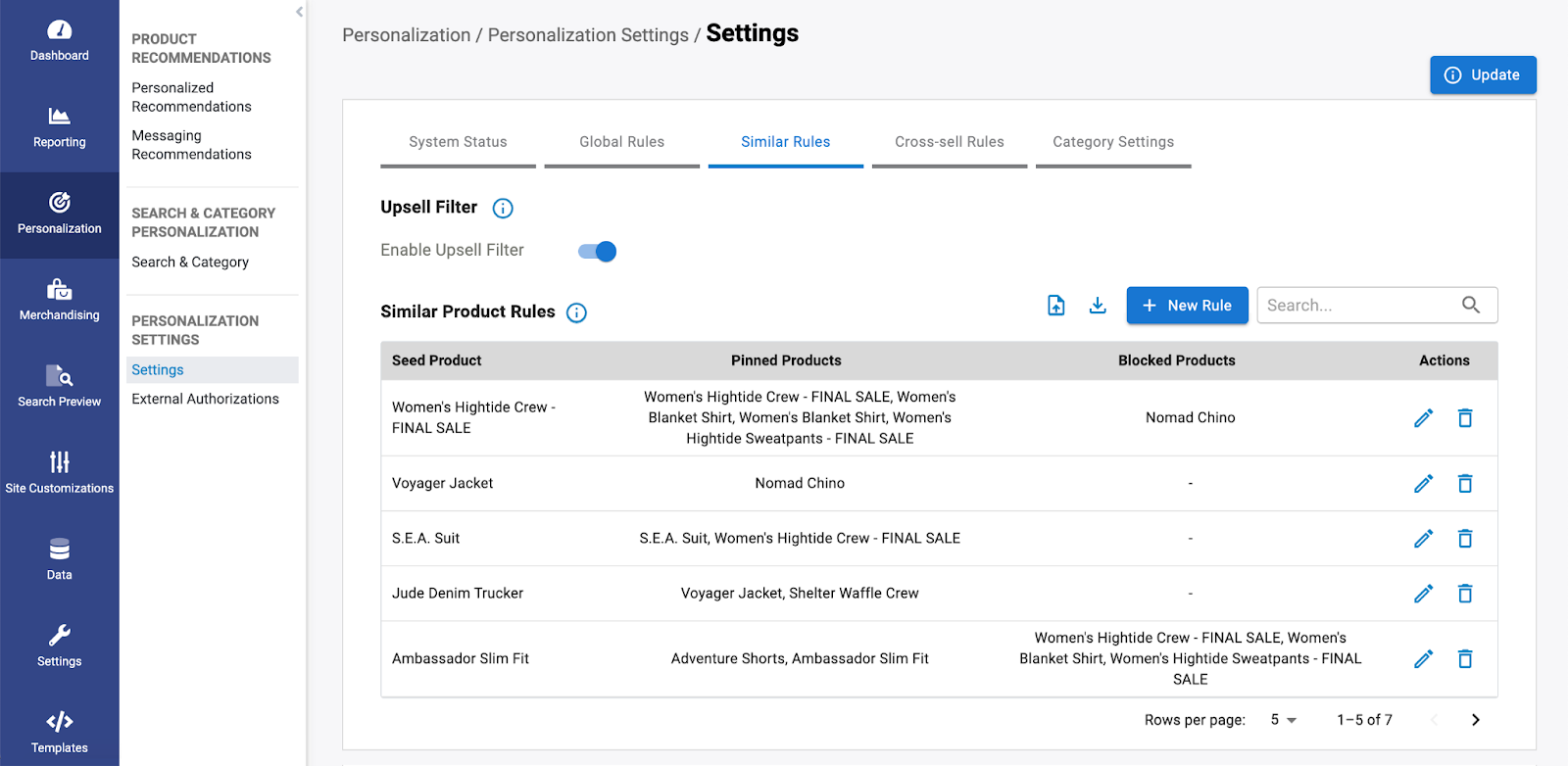Click the Personalization Settings breadcrumb
This screenshot has height=766, width=1568.
[x=588, y=35]
